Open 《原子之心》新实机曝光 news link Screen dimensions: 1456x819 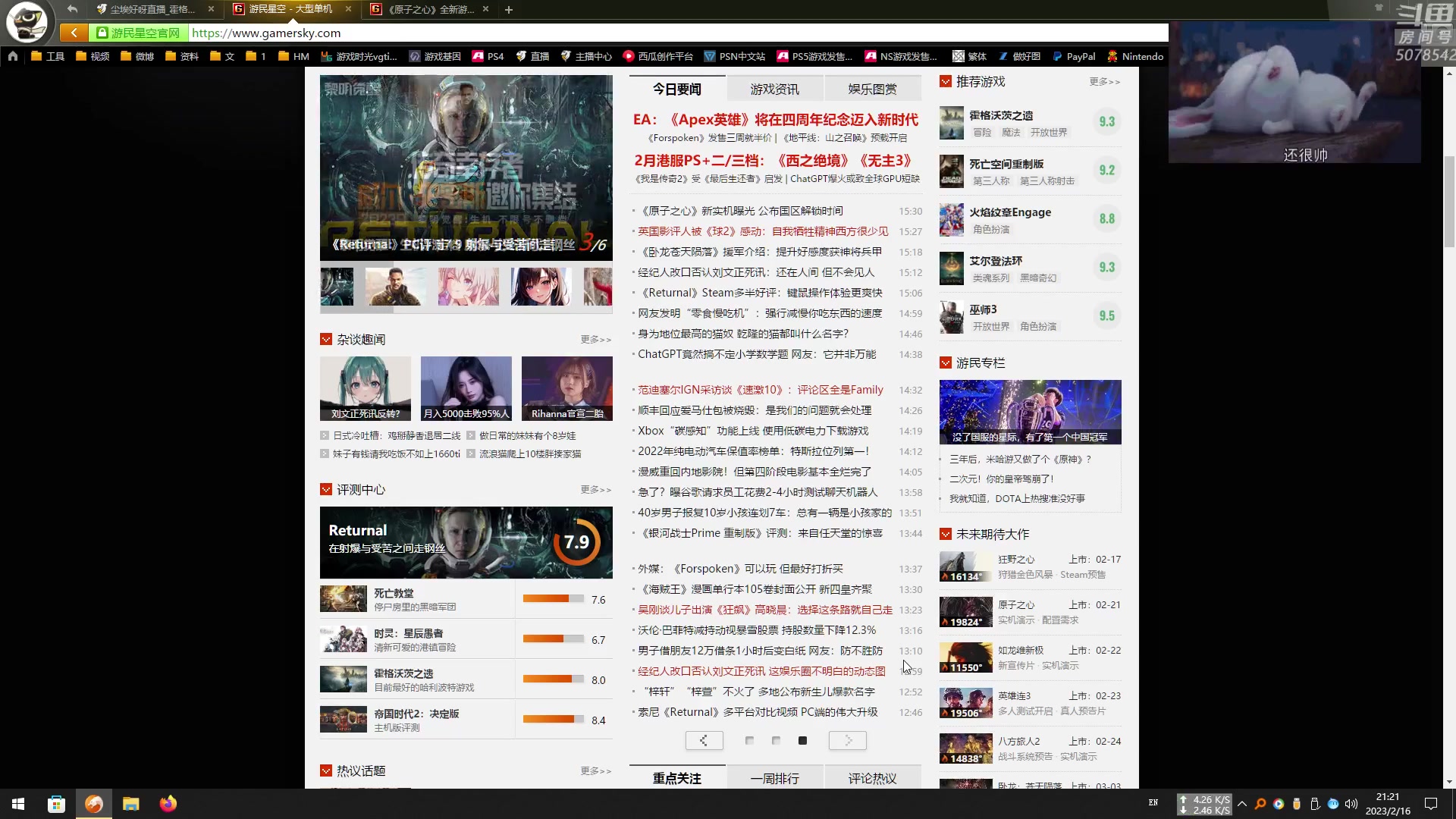click(x=740, y=211)
